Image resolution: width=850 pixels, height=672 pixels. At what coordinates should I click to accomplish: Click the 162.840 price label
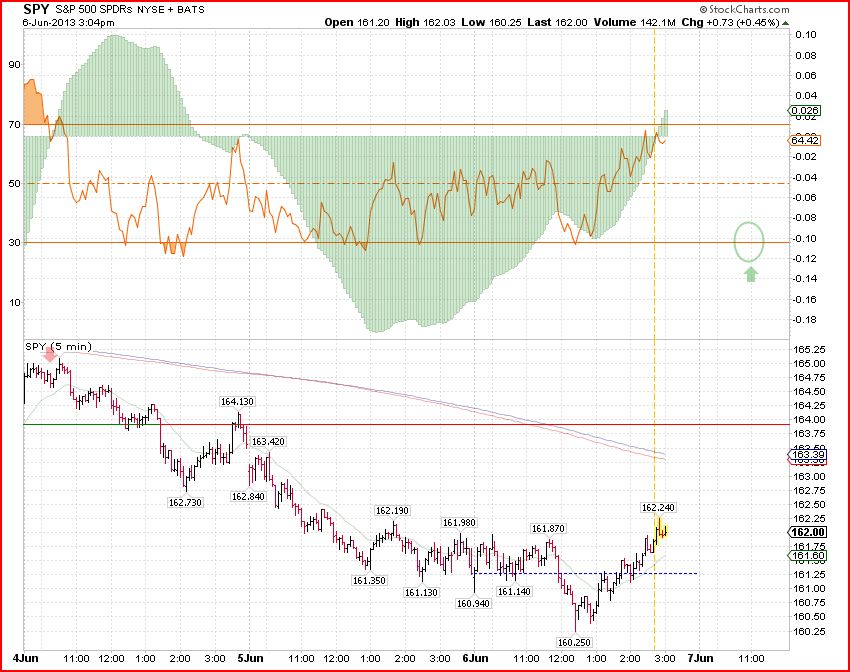click(x=248, y=496)
